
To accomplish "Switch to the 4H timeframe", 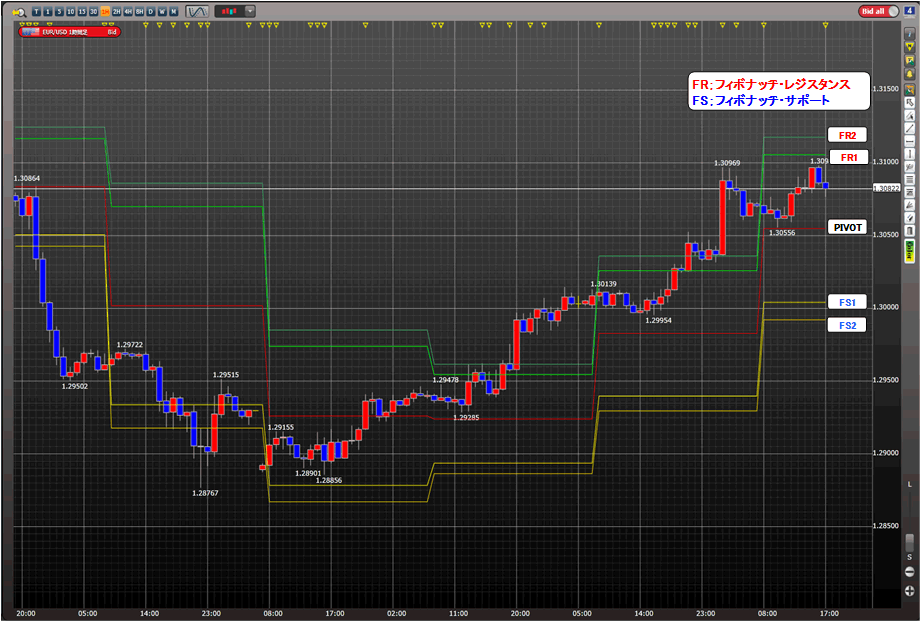I will point(128,12).
